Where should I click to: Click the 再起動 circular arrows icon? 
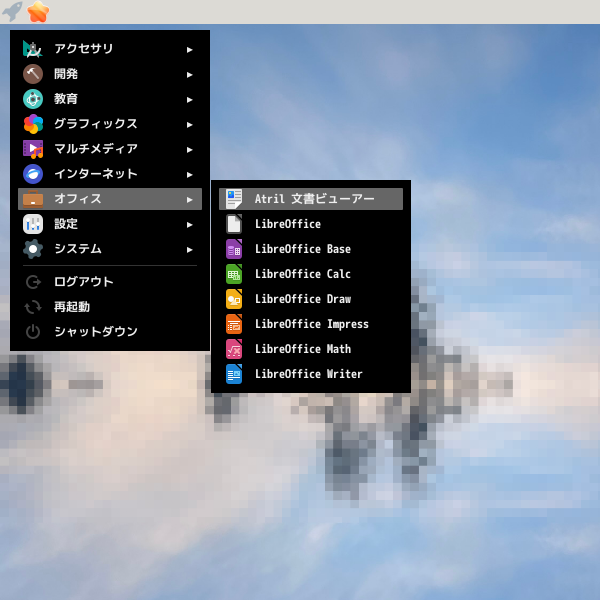point(33,307)
